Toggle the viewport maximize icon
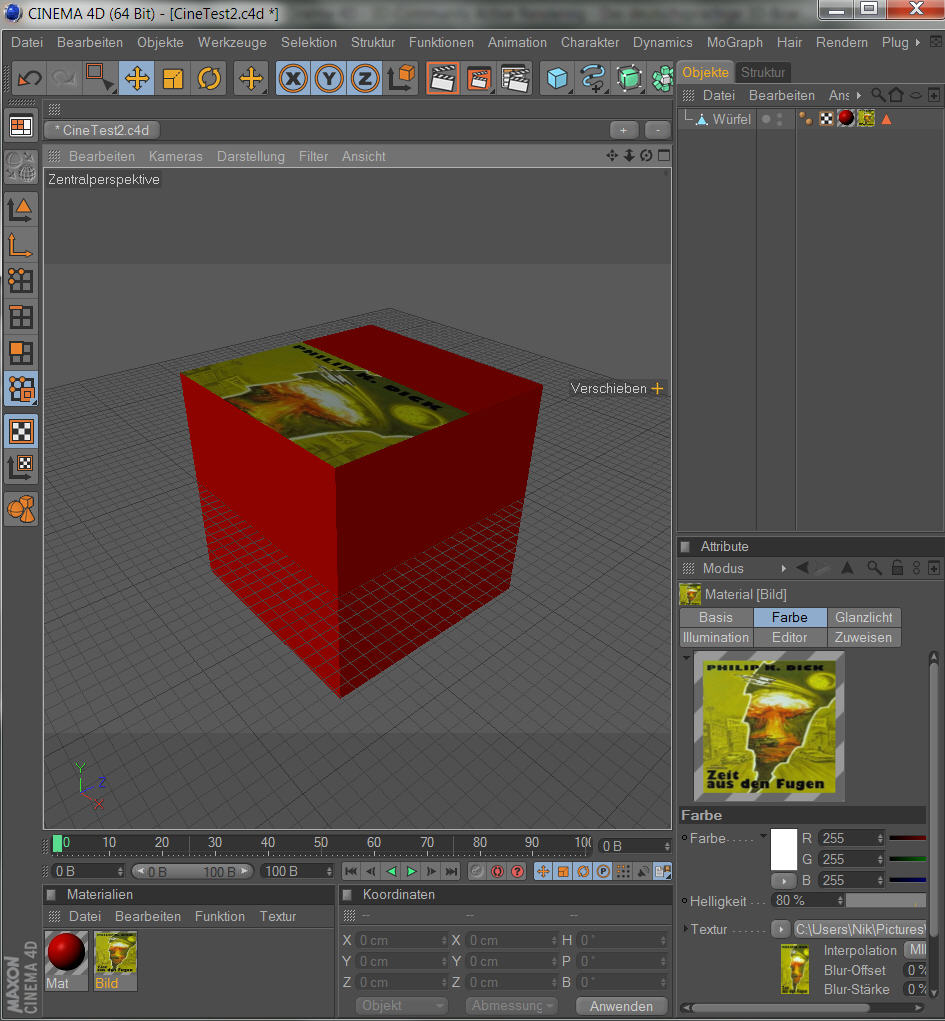The width and height of the screenshot is (945, 1021). tap(664, 155)
